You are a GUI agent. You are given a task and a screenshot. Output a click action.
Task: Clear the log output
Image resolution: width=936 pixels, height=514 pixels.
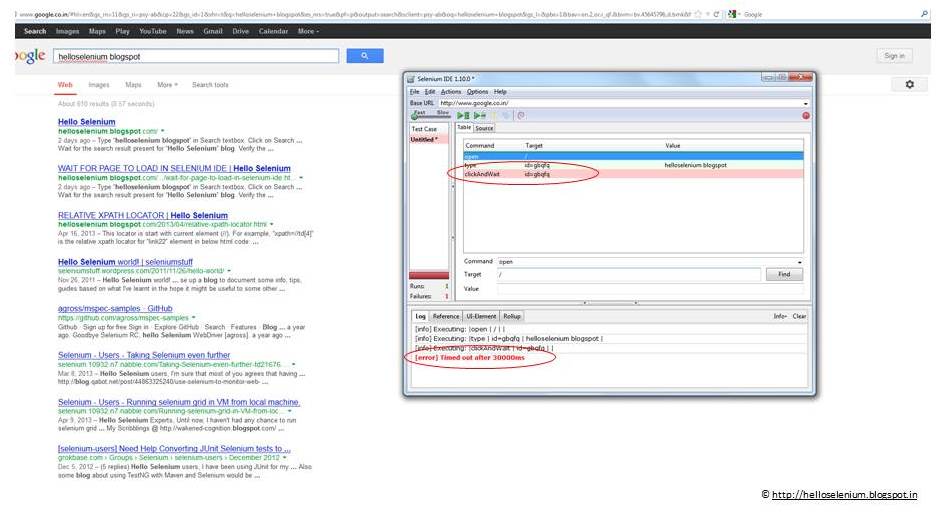pos(799,316)
